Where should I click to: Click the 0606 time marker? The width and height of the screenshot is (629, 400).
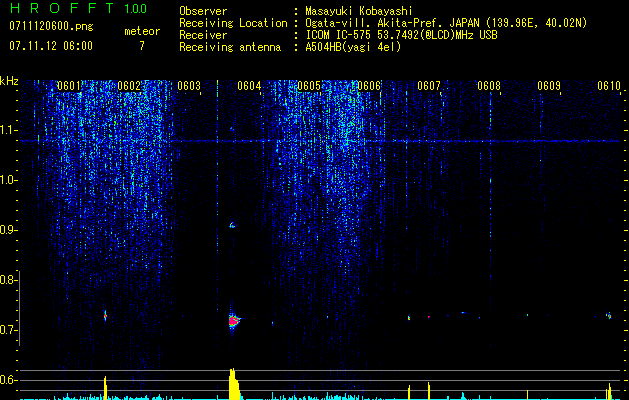coord(369,86)
